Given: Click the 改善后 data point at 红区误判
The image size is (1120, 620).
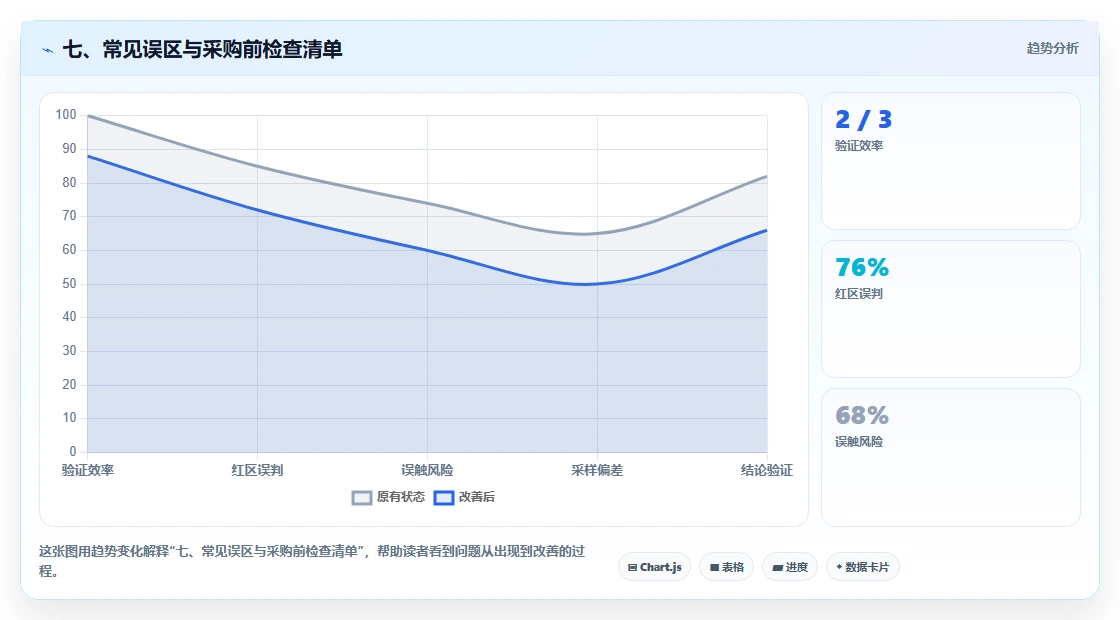Looking at the screenshot, I should (257, 210).
